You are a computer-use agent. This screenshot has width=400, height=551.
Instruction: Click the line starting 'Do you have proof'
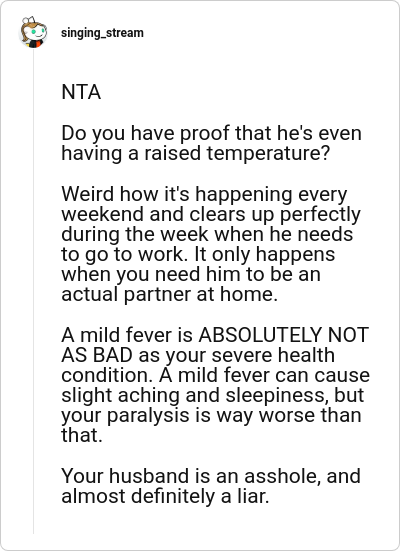[x=212, y=133]
